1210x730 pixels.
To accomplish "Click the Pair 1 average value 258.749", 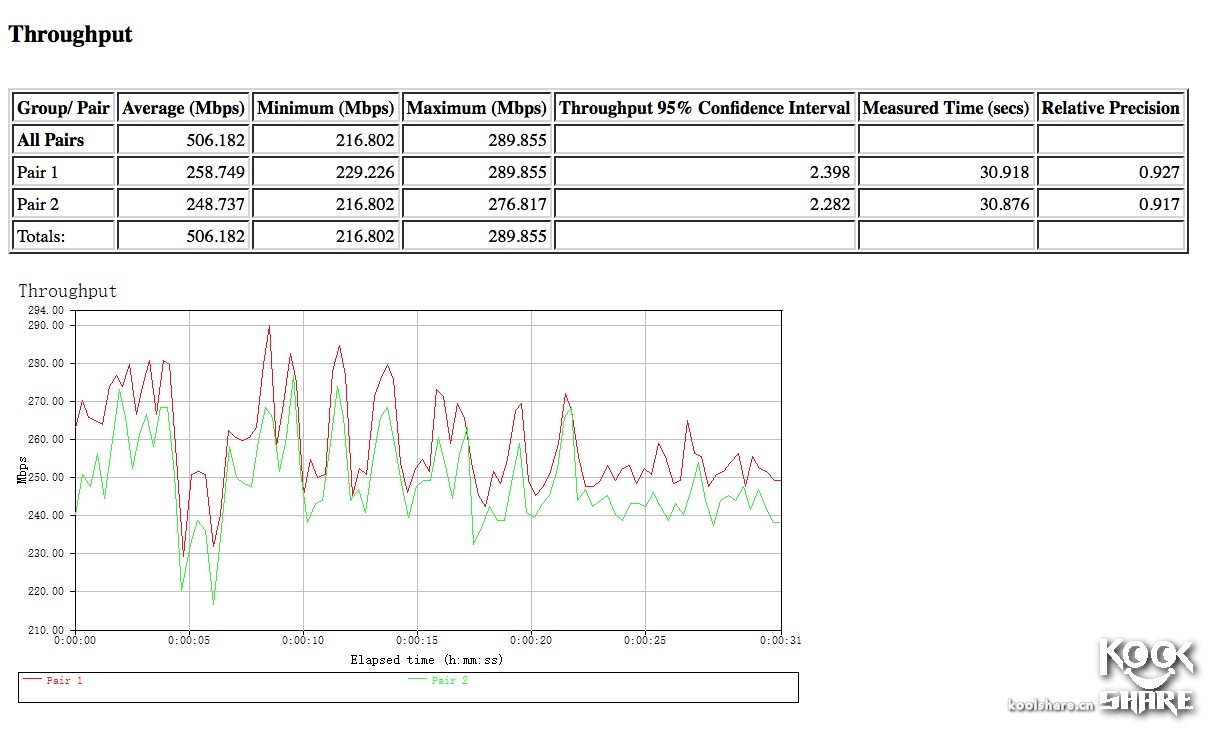I will (215, 172).
